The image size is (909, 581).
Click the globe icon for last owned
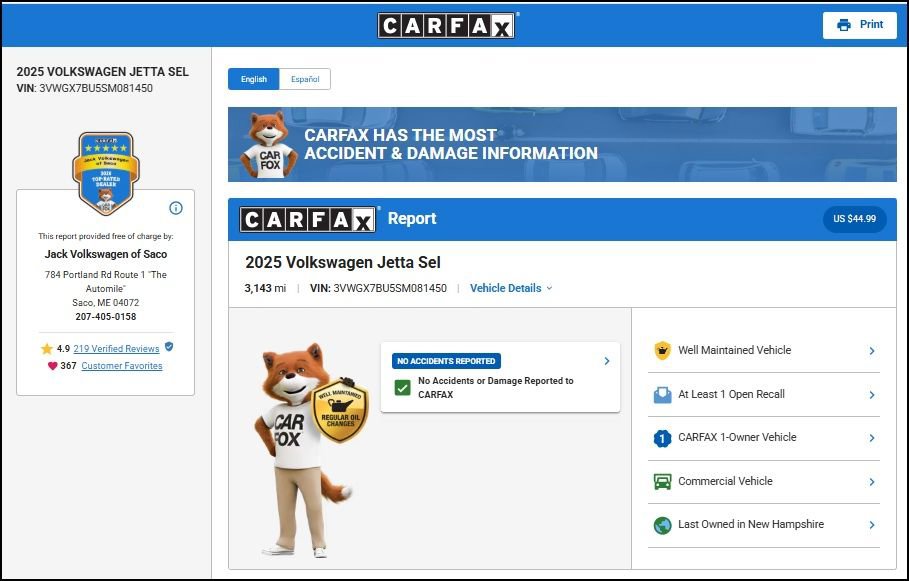click(662, 525)
